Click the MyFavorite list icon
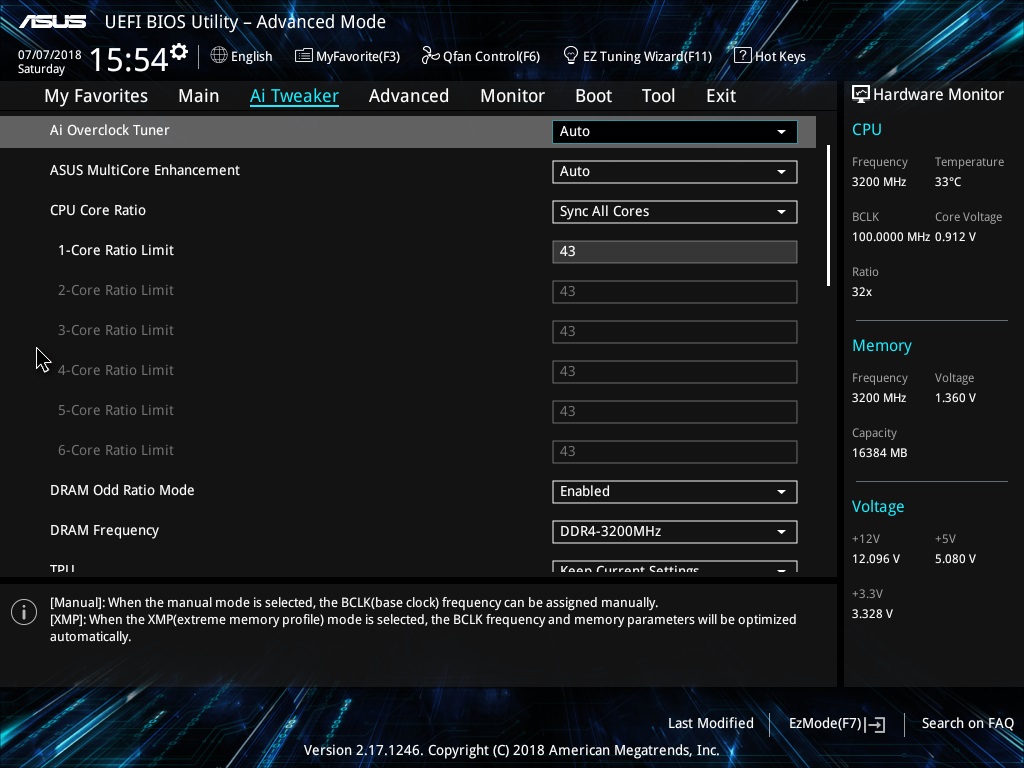The width and height of the screenshot is (1024, 768). (304, 56)
